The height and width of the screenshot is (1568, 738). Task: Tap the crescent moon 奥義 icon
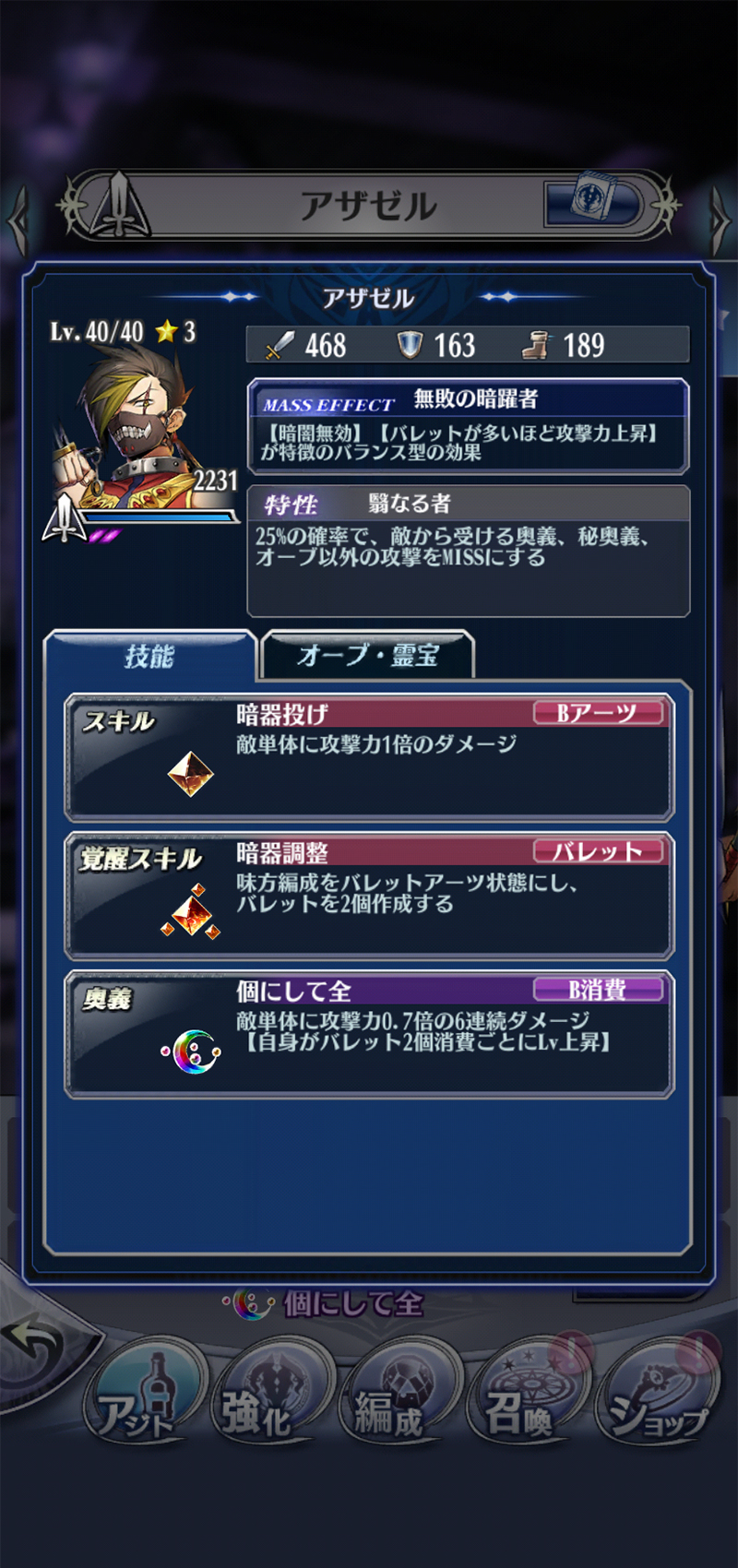pos(192,1051)
